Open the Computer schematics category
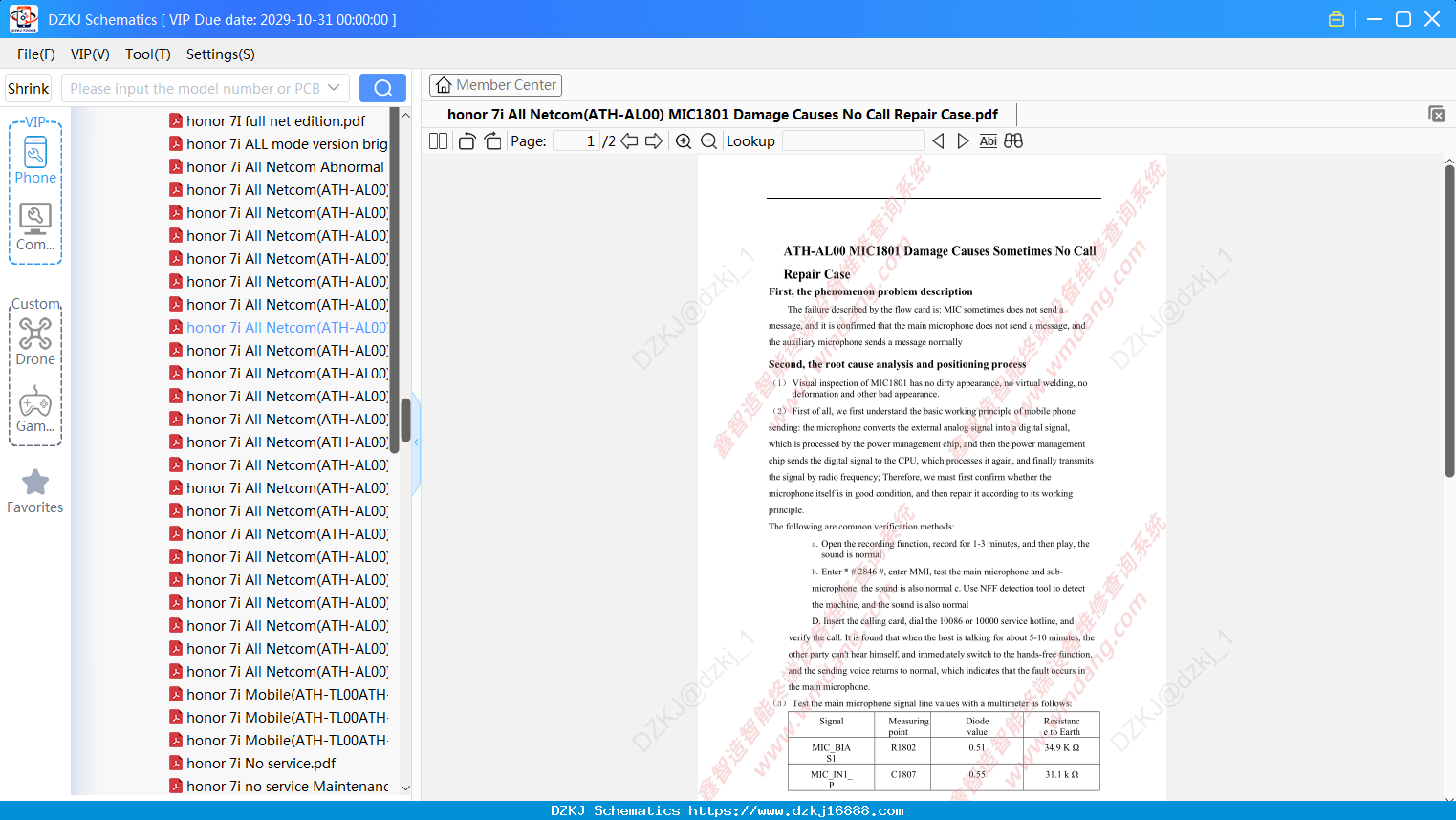Screen dimensions: 1456x820 [35, 227]
